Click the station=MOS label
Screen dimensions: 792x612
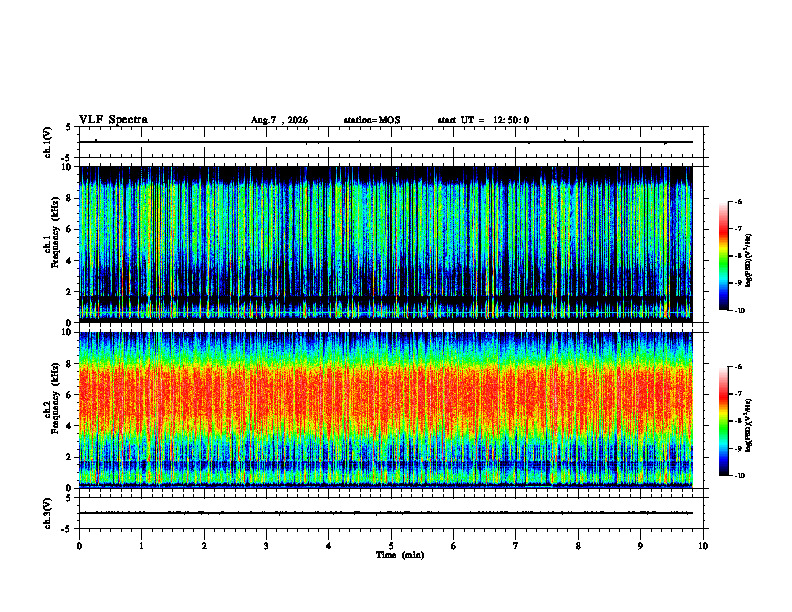(x=372, y=120)
